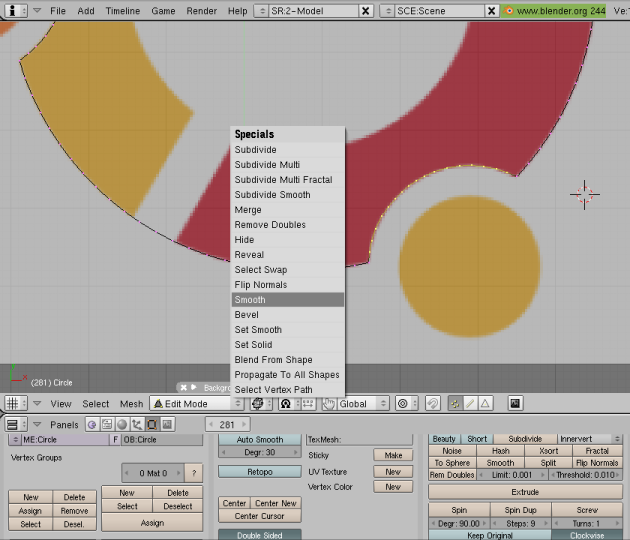The width and height of the screenshot is (630, 540).
Task: Open the Render menu
Action: pyautogui.click(x=201, y=11)
